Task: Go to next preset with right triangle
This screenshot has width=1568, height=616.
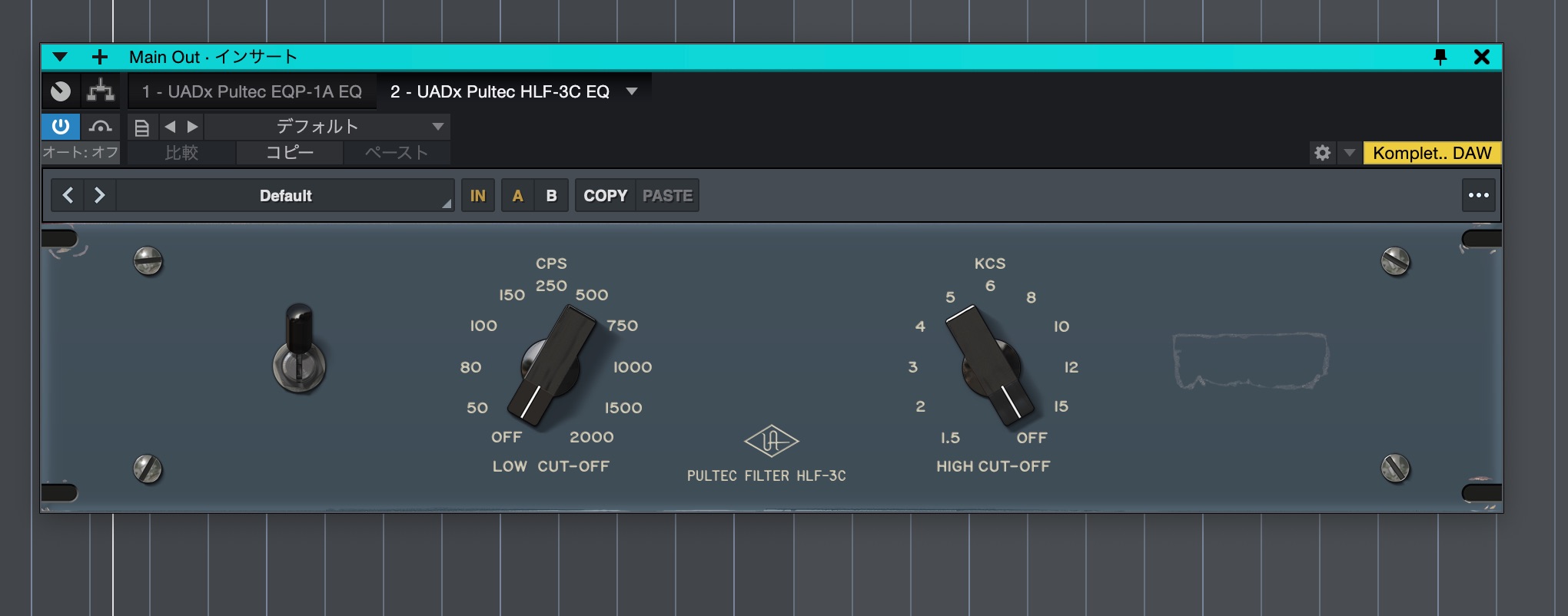Action: [x=193, y=126]
